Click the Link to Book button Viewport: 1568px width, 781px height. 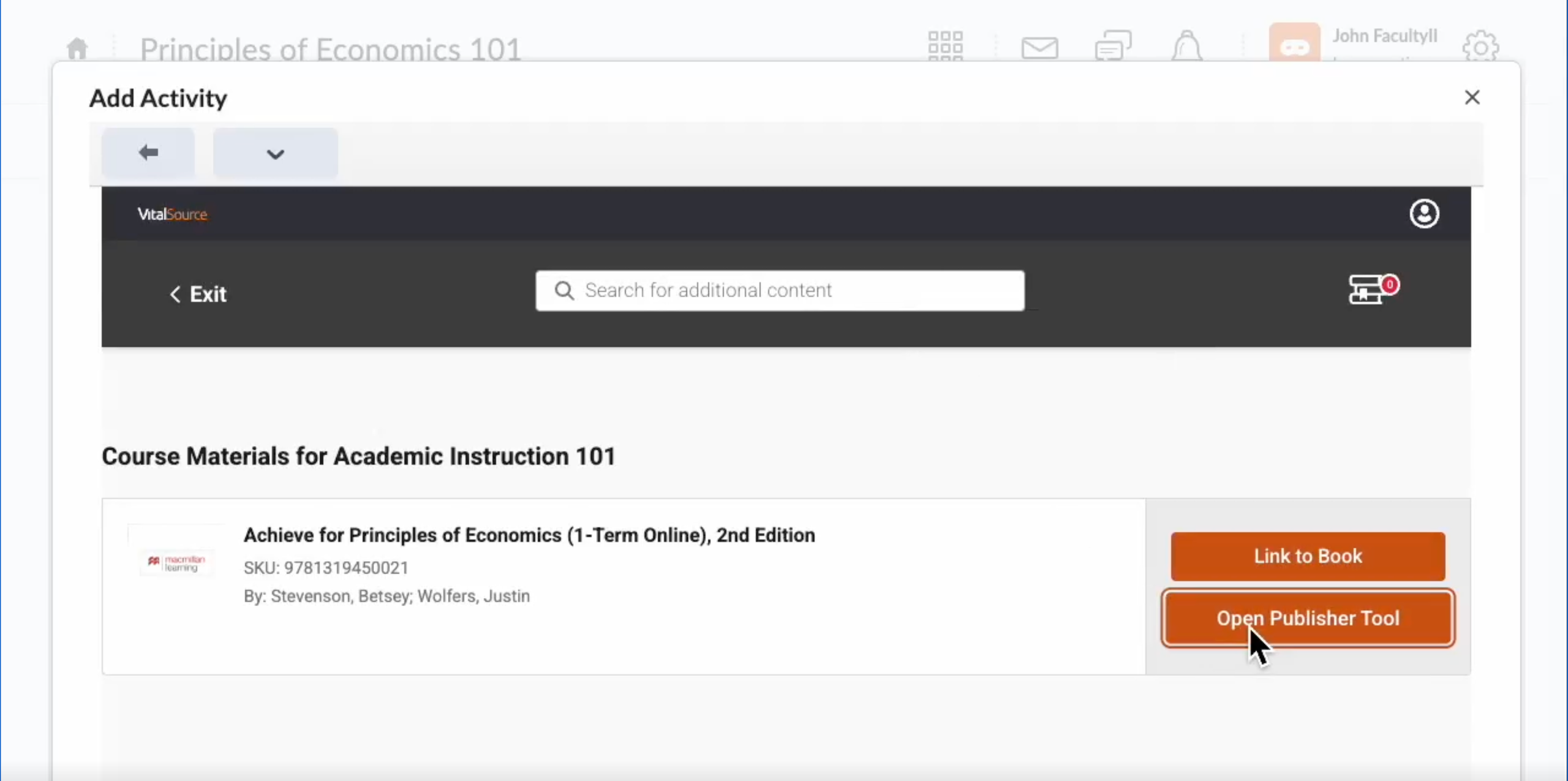(1308, 556)
